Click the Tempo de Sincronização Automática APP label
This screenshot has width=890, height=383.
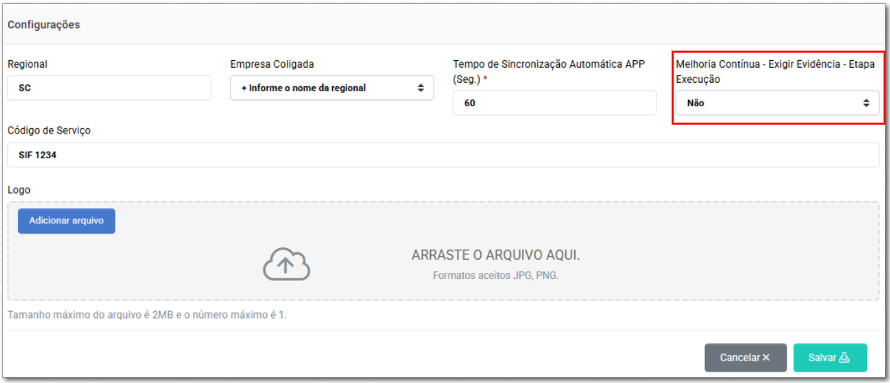549,72
